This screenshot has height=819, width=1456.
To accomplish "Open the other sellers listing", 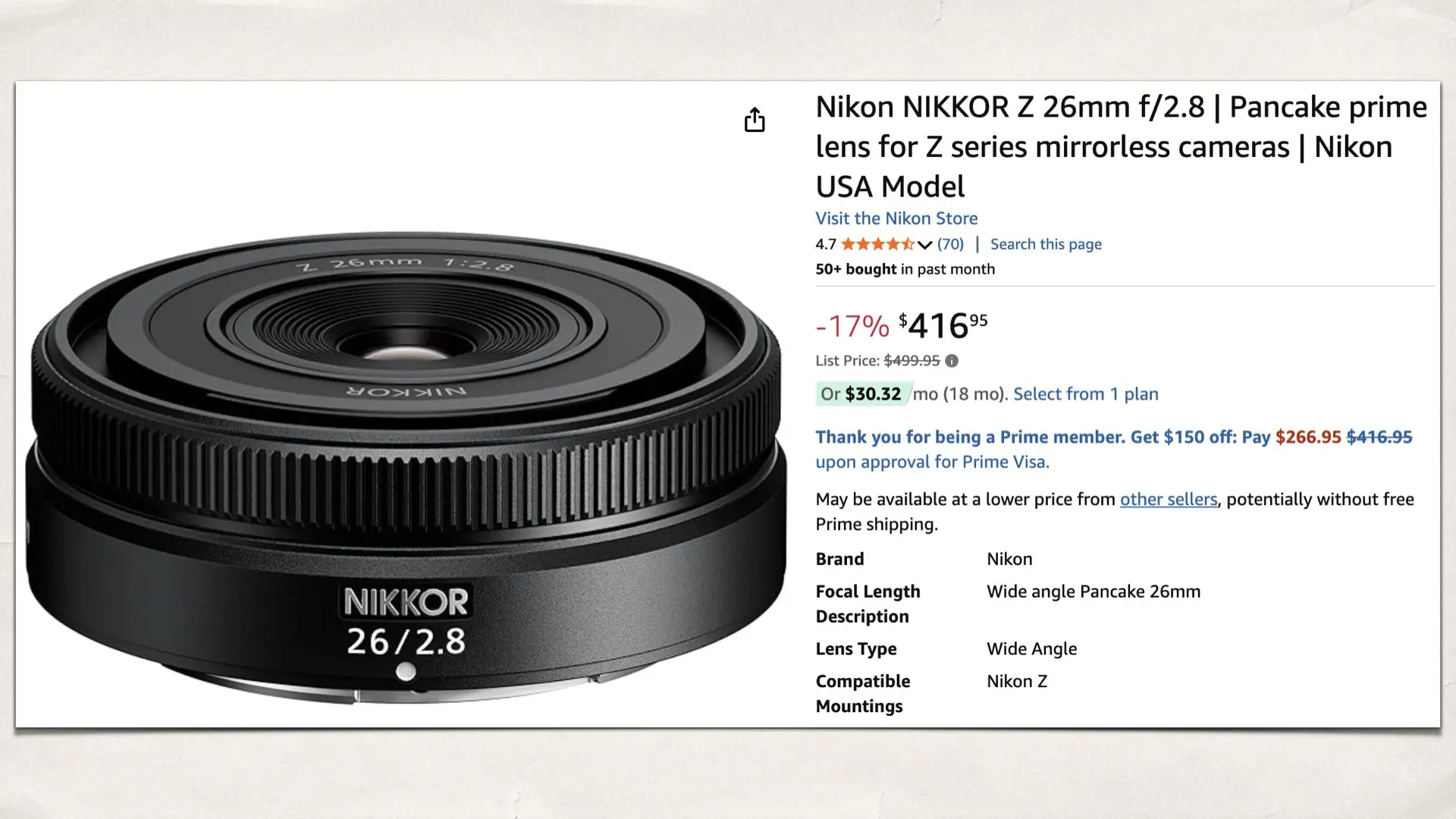I will [1168, 499].
